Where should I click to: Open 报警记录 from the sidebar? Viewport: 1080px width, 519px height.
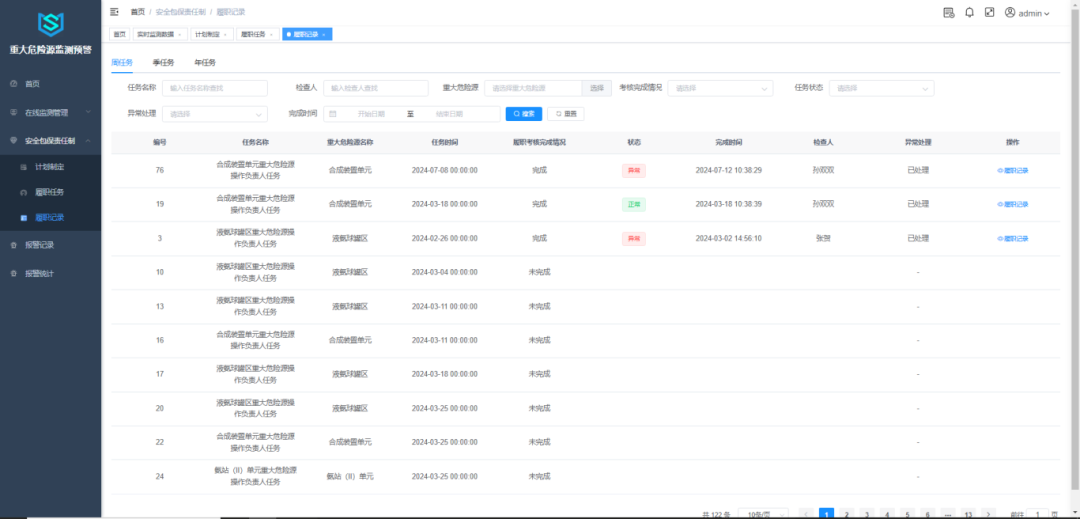point(40,245)
